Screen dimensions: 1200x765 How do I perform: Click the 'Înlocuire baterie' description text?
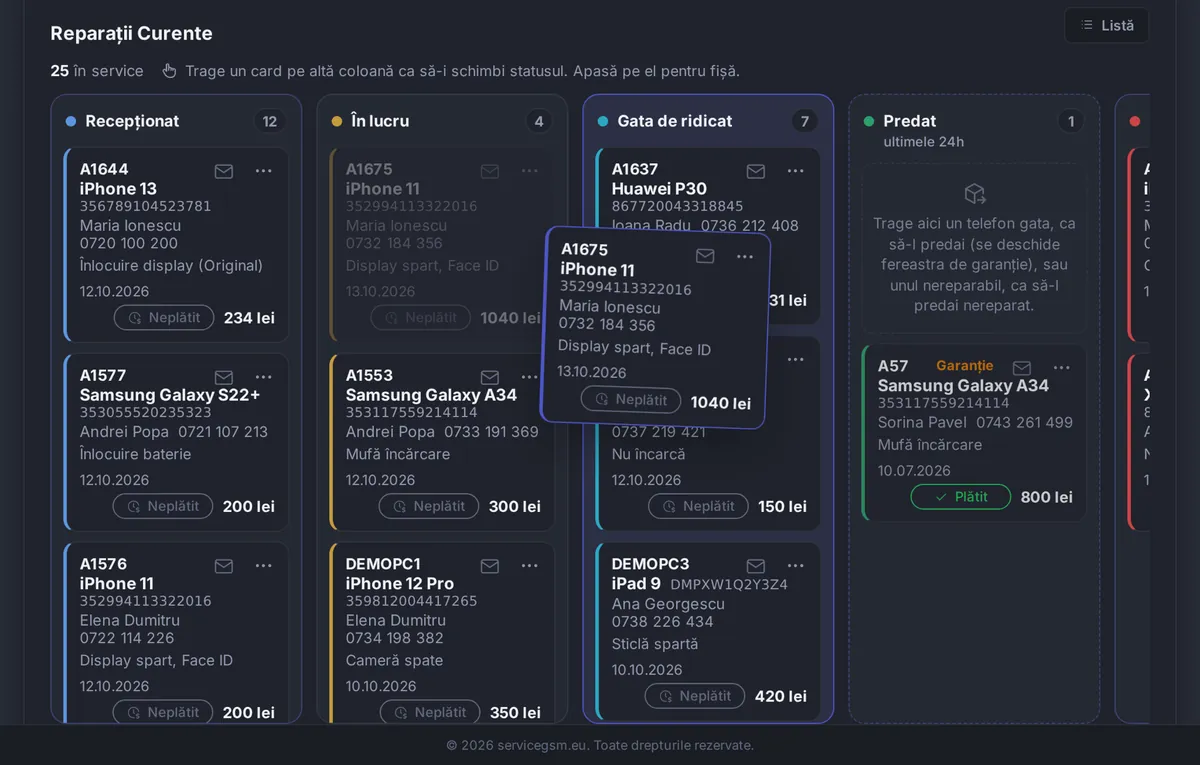click(136, 454)
